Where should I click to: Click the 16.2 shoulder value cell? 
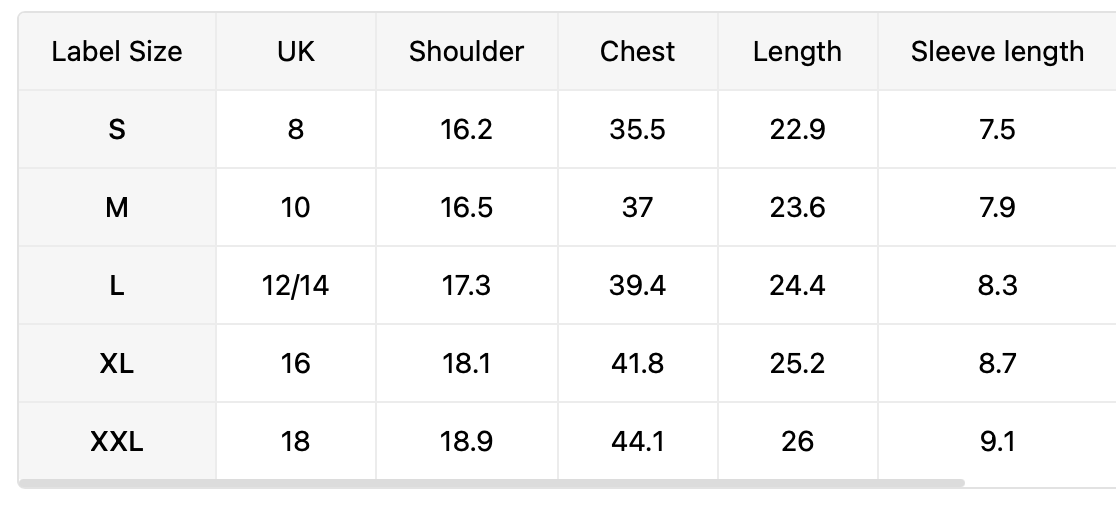pos(467,130)
